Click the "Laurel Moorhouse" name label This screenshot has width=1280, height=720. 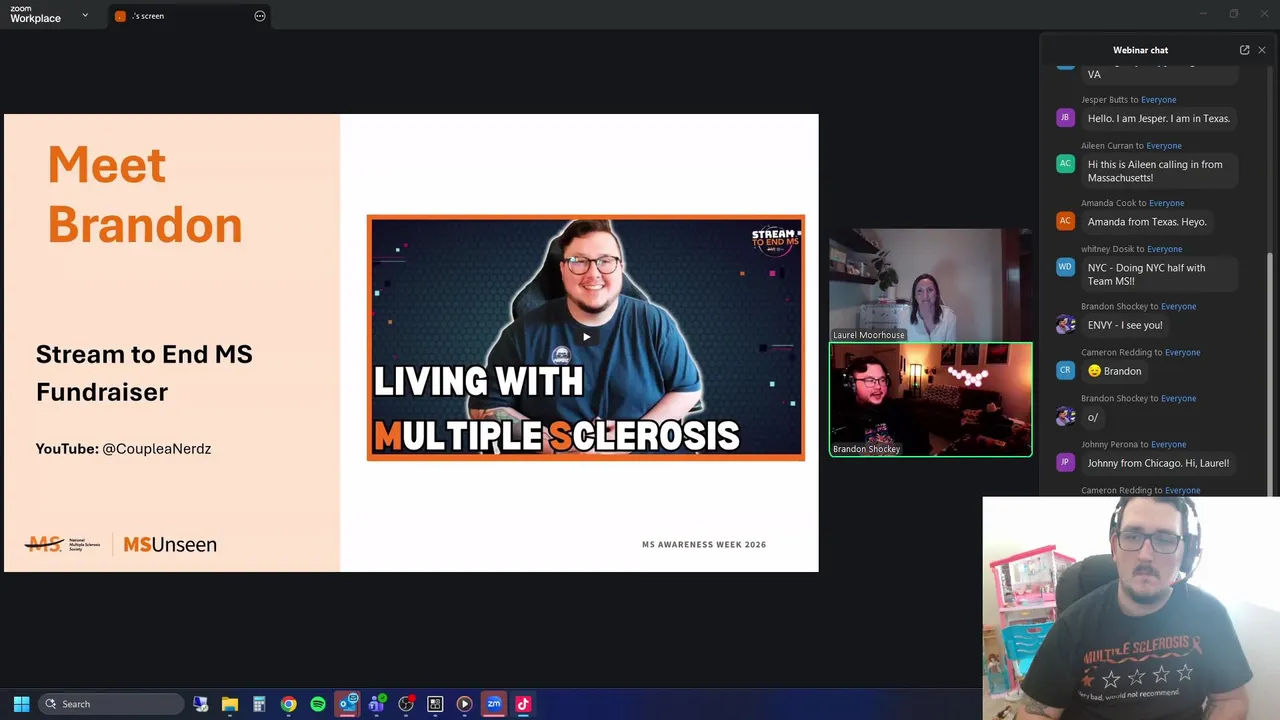pyautogui.click(x=868, y=335)
